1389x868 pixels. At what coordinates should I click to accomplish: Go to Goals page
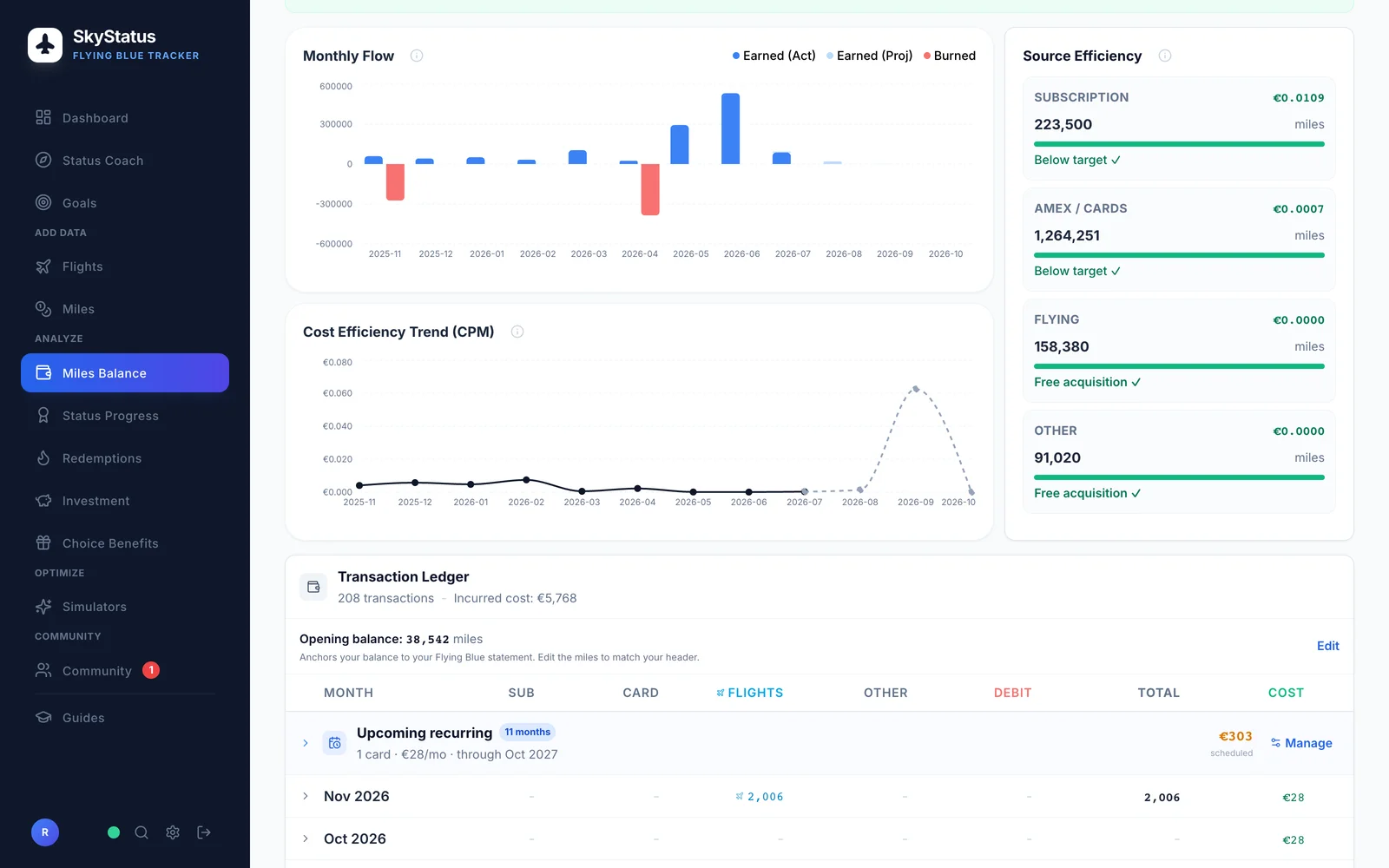point(125,203)
